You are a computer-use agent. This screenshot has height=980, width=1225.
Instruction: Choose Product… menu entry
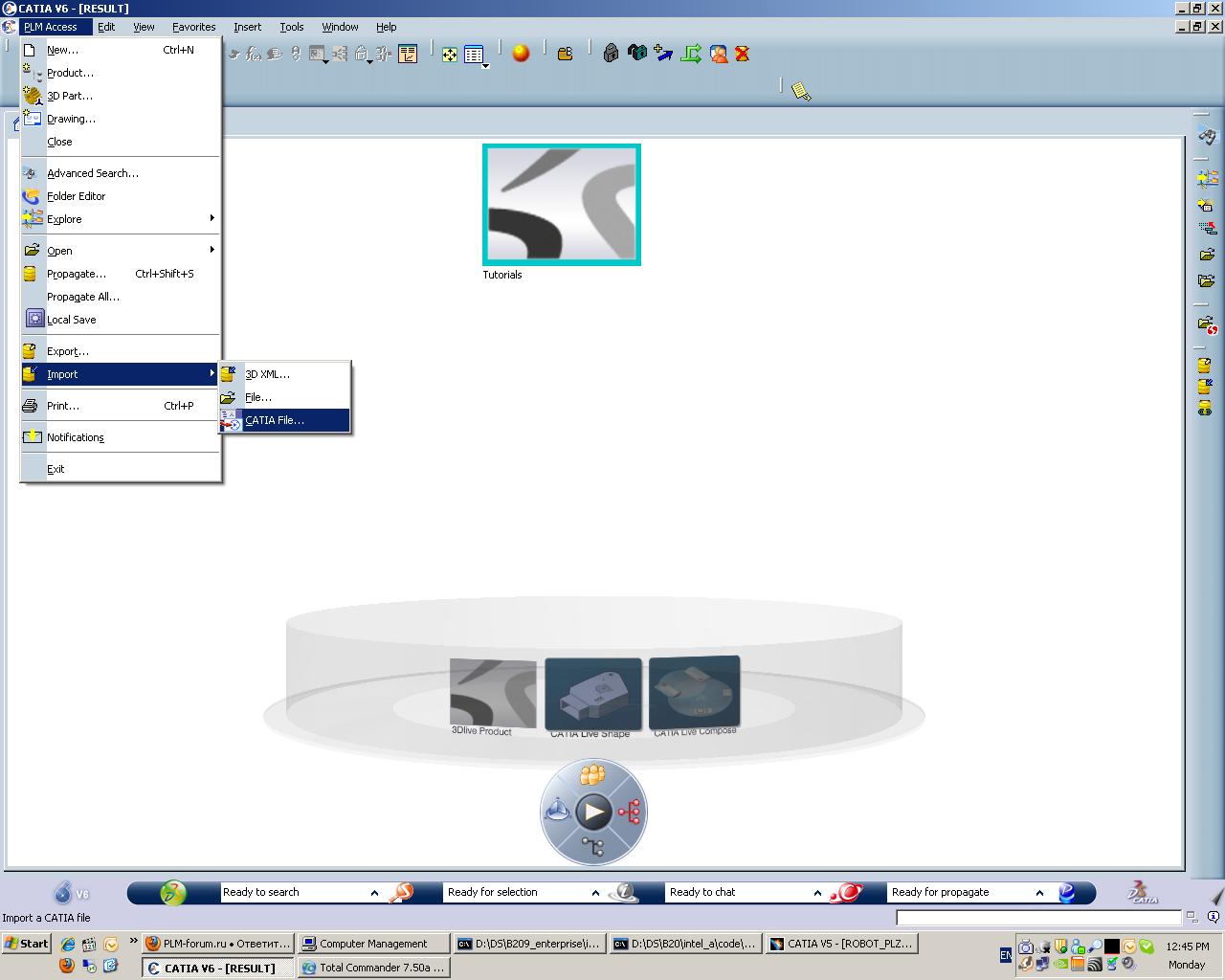[x=121, y=73]
